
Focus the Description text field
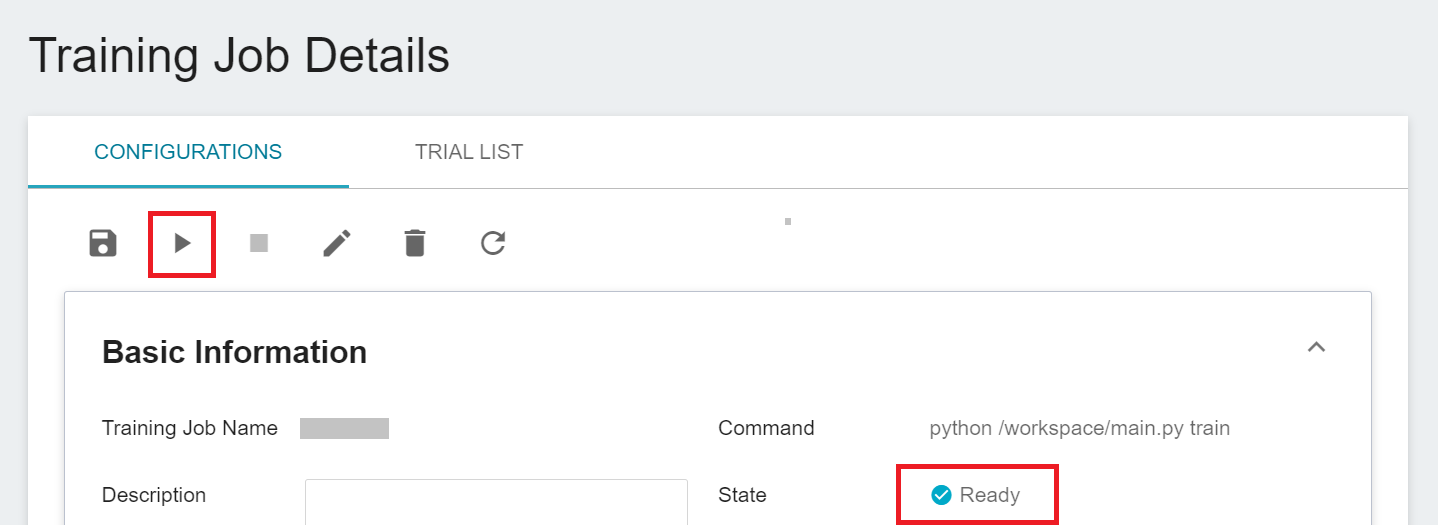click(x=496, y=502)
